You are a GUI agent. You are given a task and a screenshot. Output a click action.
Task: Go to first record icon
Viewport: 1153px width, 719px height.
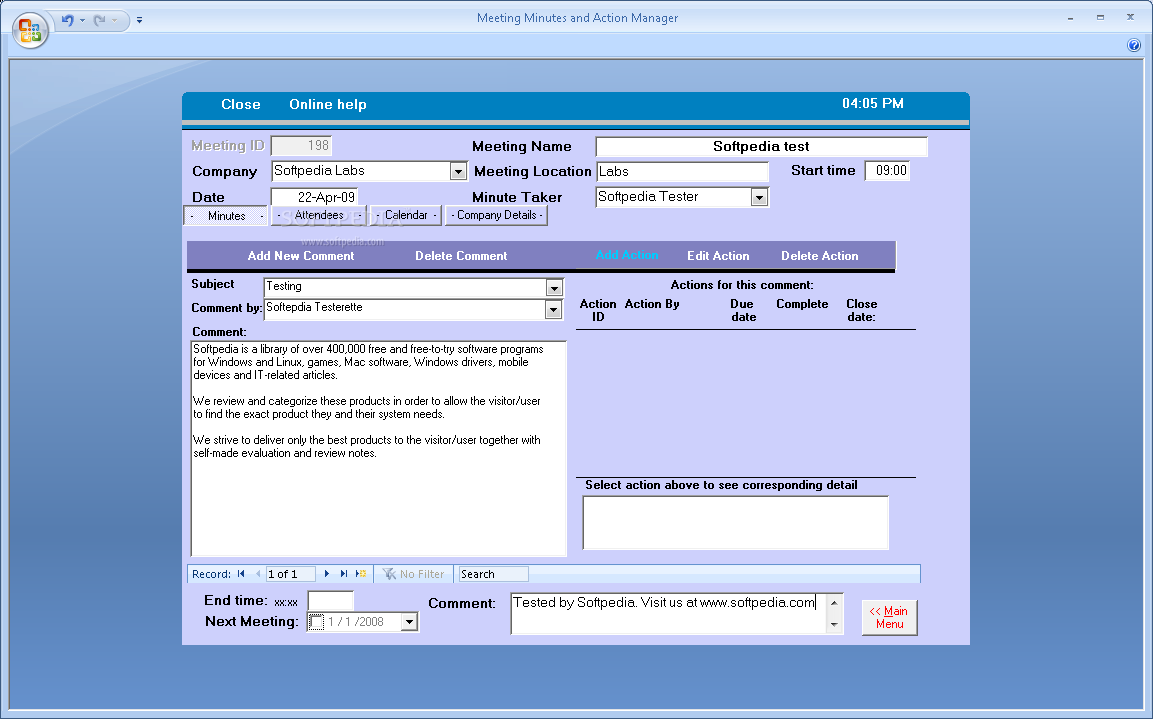[240, 574]
